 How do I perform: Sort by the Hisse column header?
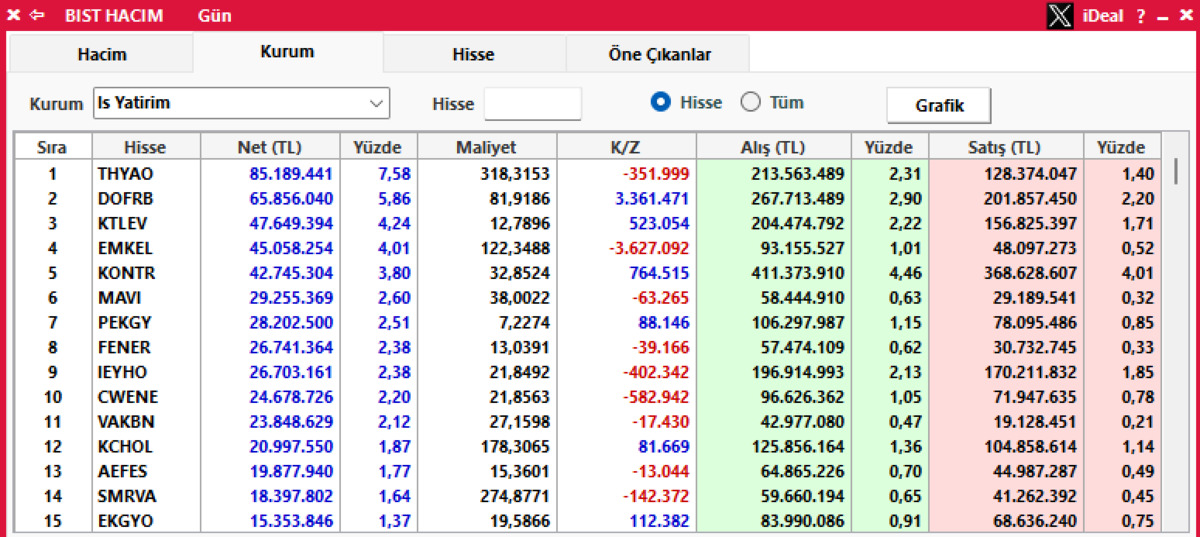tap(145, 147)
